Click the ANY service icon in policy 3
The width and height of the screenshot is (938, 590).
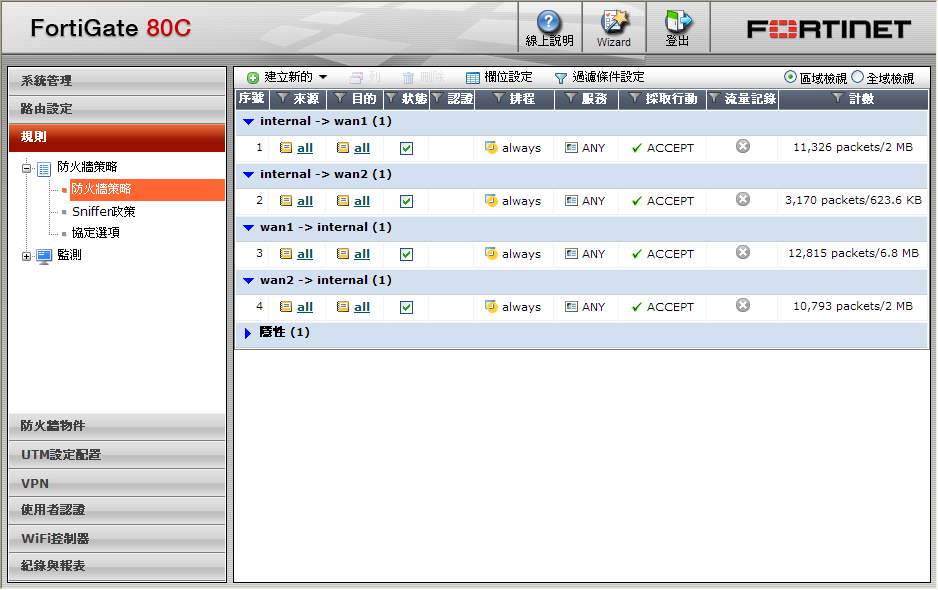(x=571, y=254)
